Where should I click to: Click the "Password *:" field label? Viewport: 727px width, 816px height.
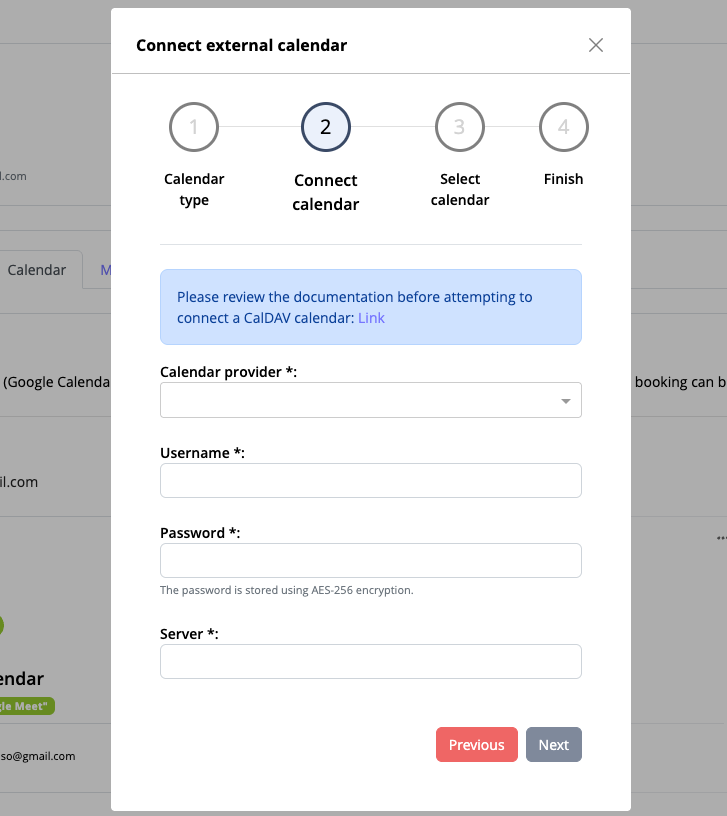200,533
